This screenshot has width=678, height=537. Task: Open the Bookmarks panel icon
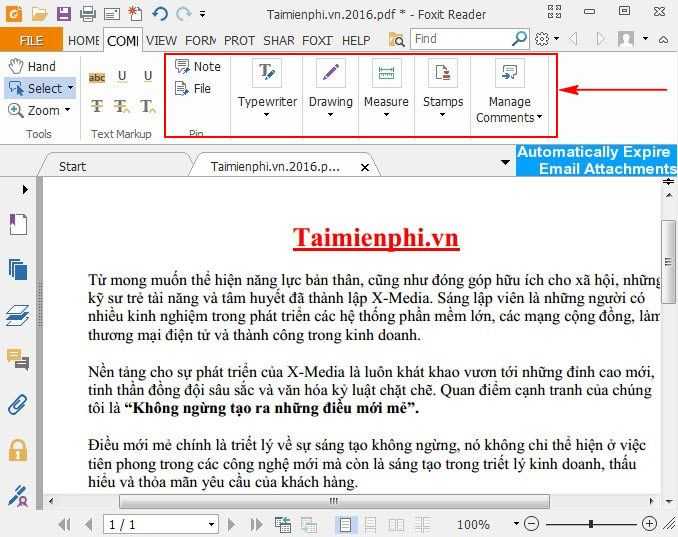(x=18, y=224)
